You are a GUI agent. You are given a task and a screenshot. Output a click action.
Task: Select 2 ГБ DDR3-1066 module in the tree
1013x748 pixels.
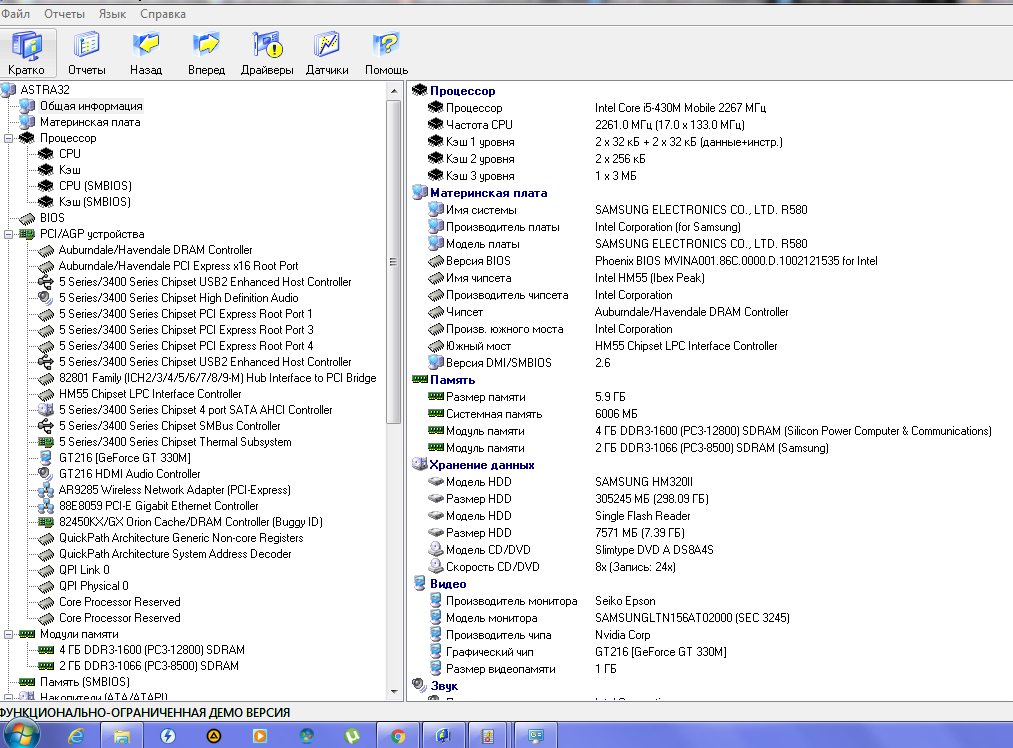149,666
